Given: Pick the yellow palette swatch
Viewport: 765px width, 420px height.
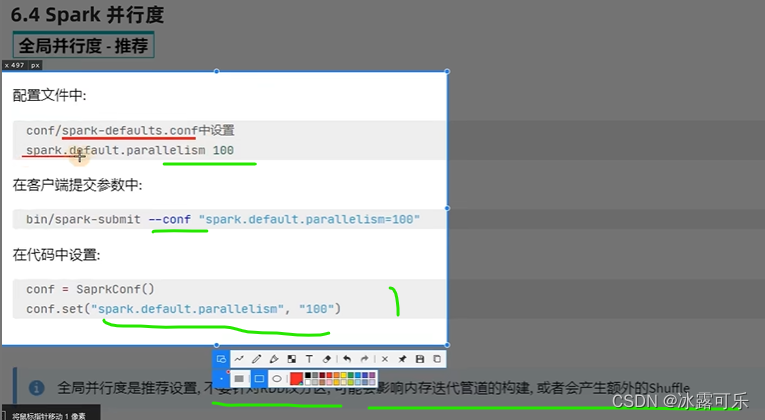Looking at the screenshot, I should [343, 375].
